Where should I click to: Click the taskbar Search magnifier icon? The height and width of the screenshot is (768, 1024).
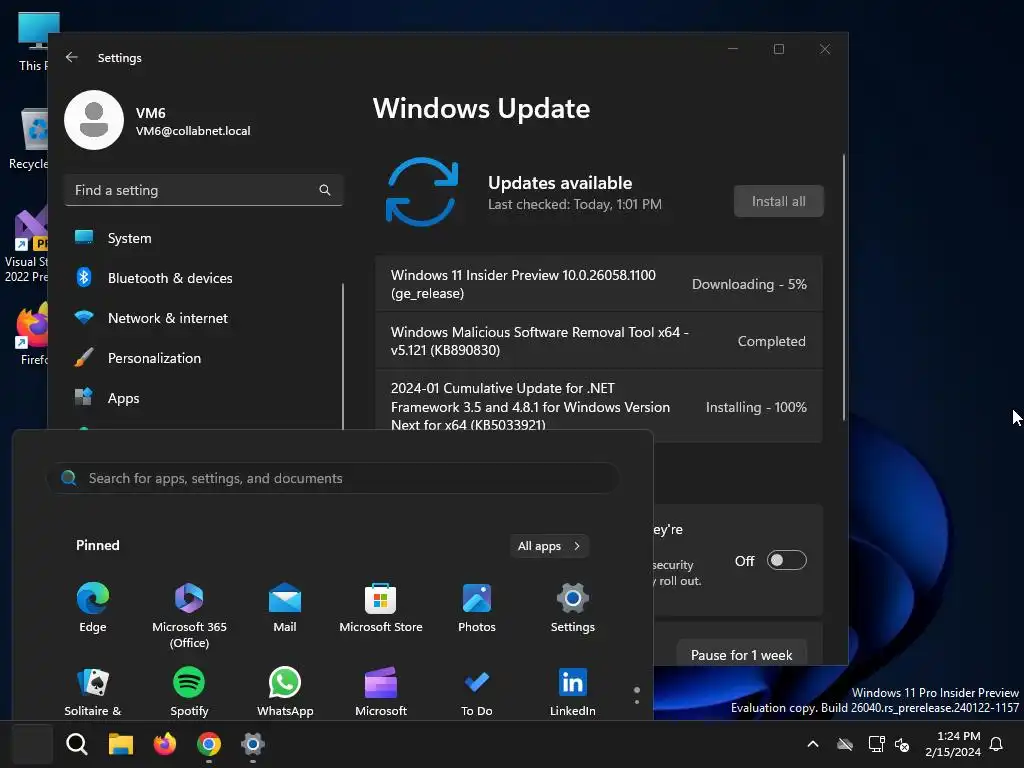[77, 744]
